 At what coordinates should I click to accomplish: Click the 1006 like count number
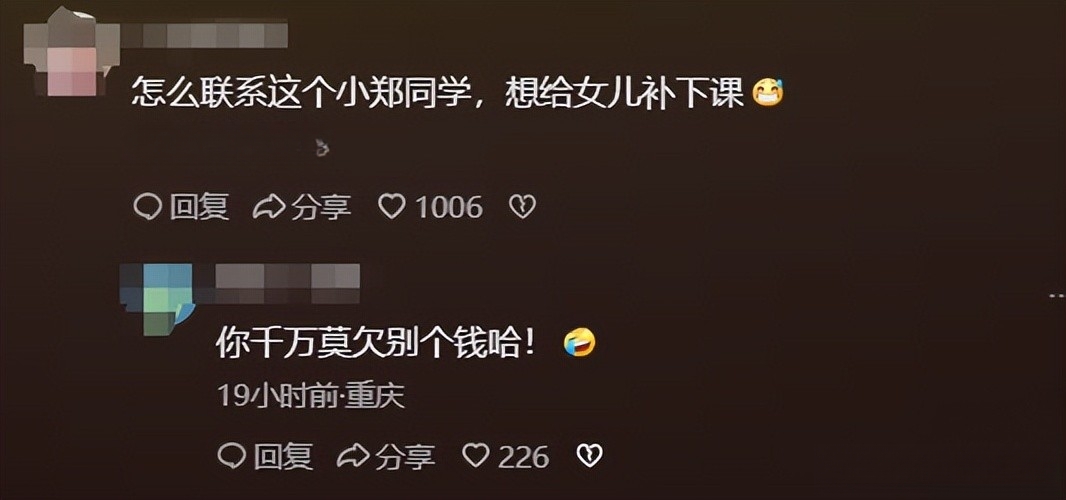[449, 207]
